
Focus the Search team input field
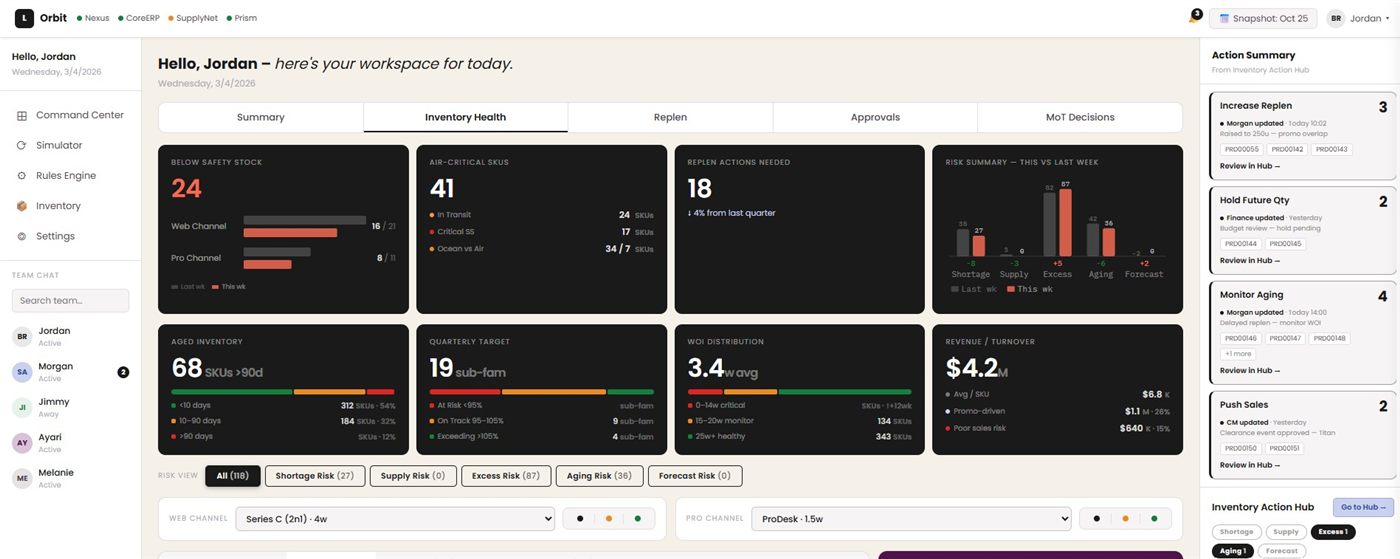[70, 300]
